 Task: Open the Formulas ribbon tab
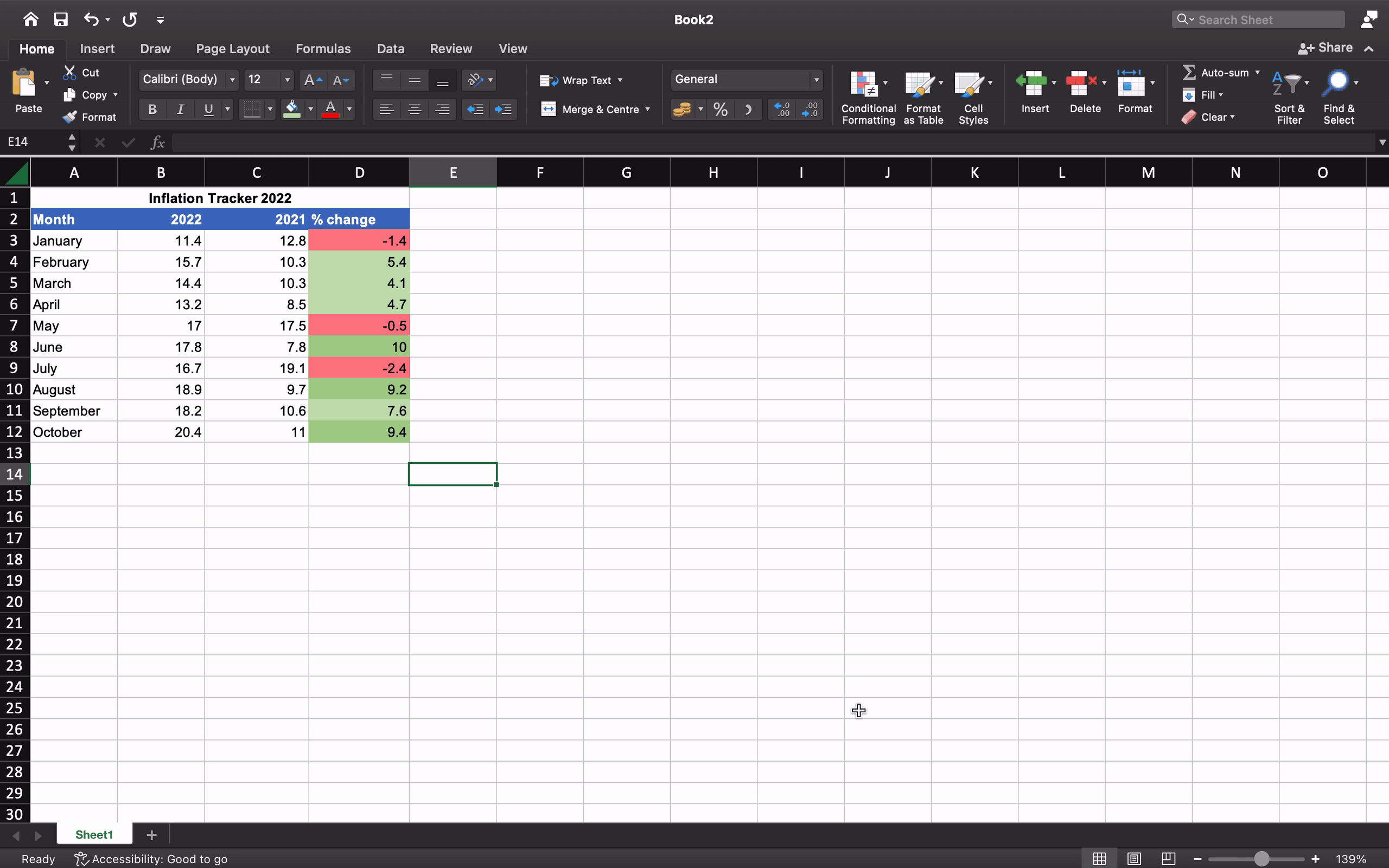point(323,49)
